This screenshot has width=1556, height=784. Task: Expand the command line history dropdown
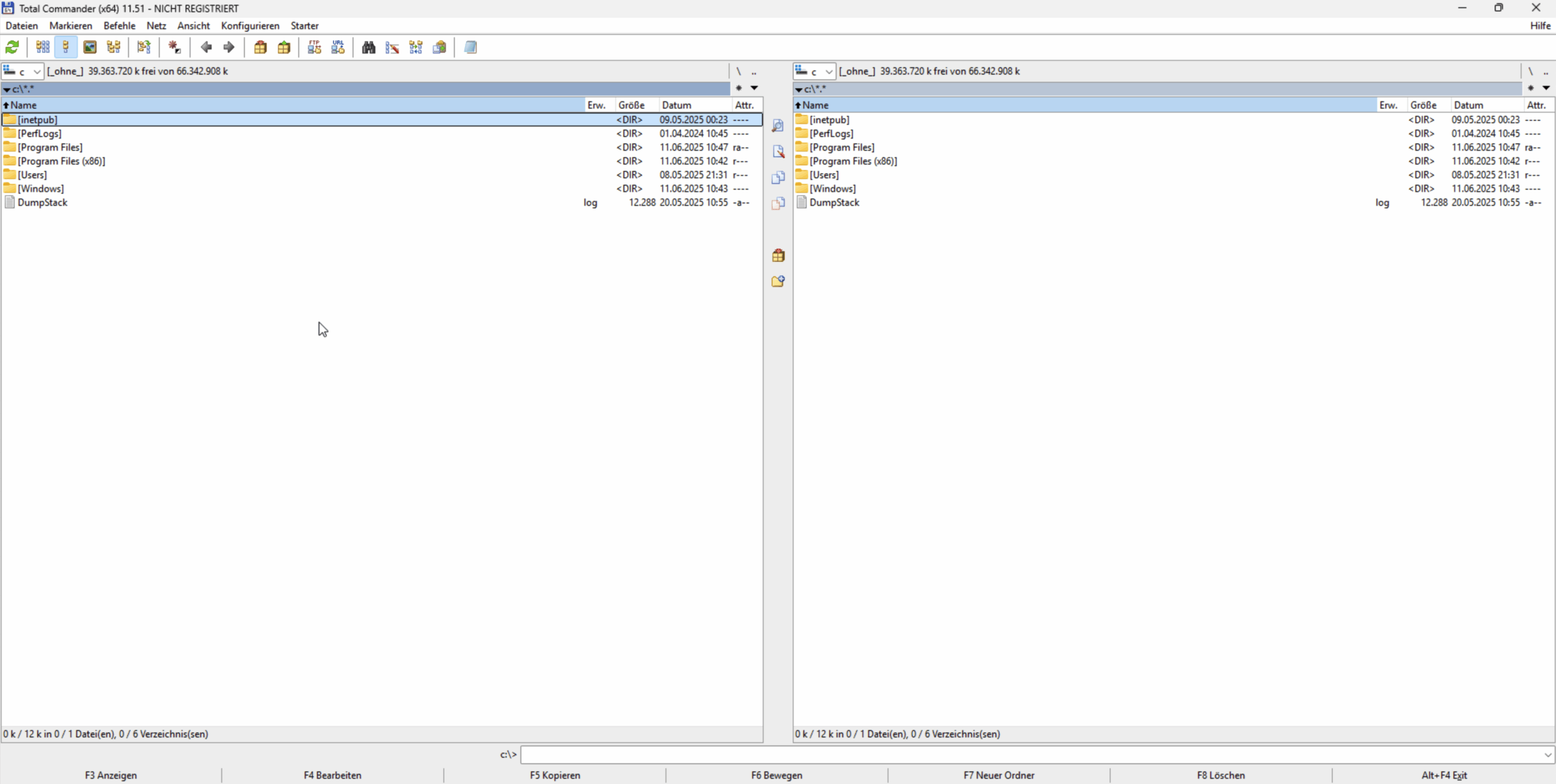1547,755
